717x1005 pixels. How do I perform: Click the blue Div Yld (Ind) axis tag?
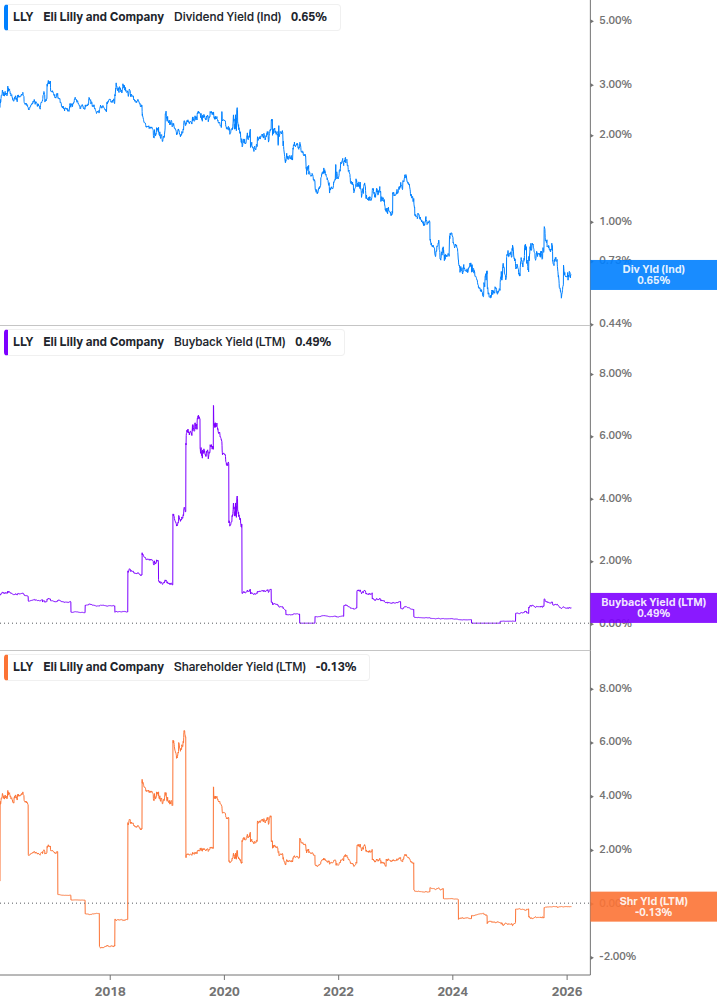point(654,275)
